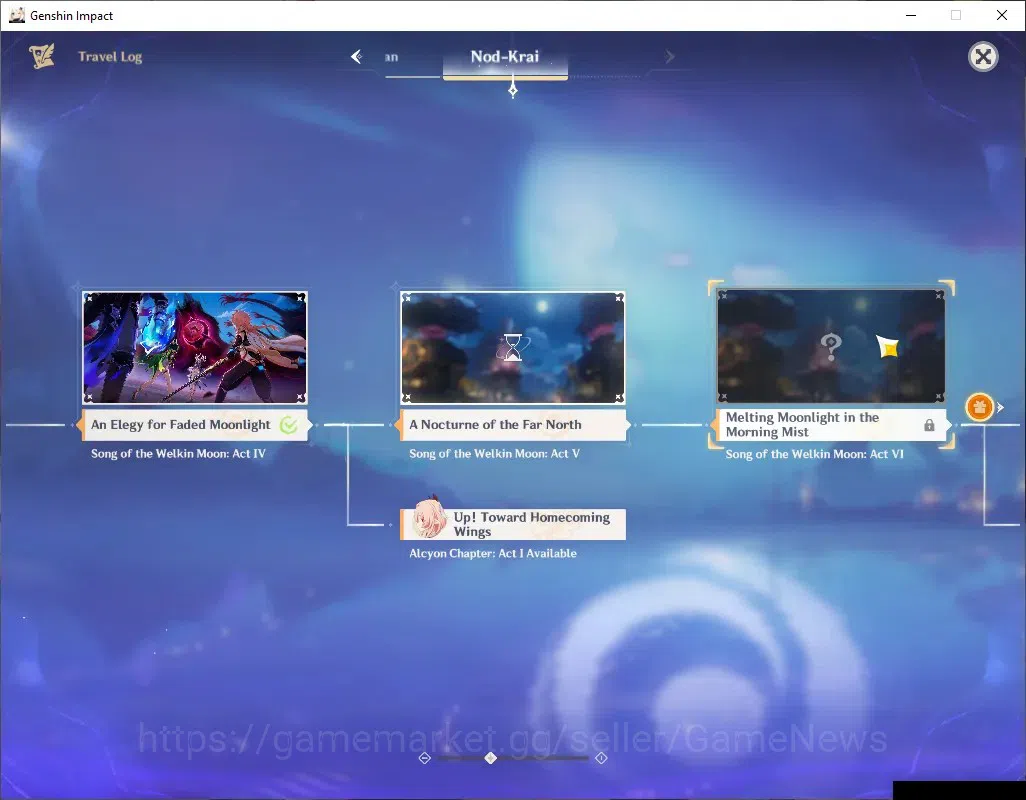This screenshot has width=1026, height=800.
Task: Click the Travel Log quill icon
Action: point(42,56)
